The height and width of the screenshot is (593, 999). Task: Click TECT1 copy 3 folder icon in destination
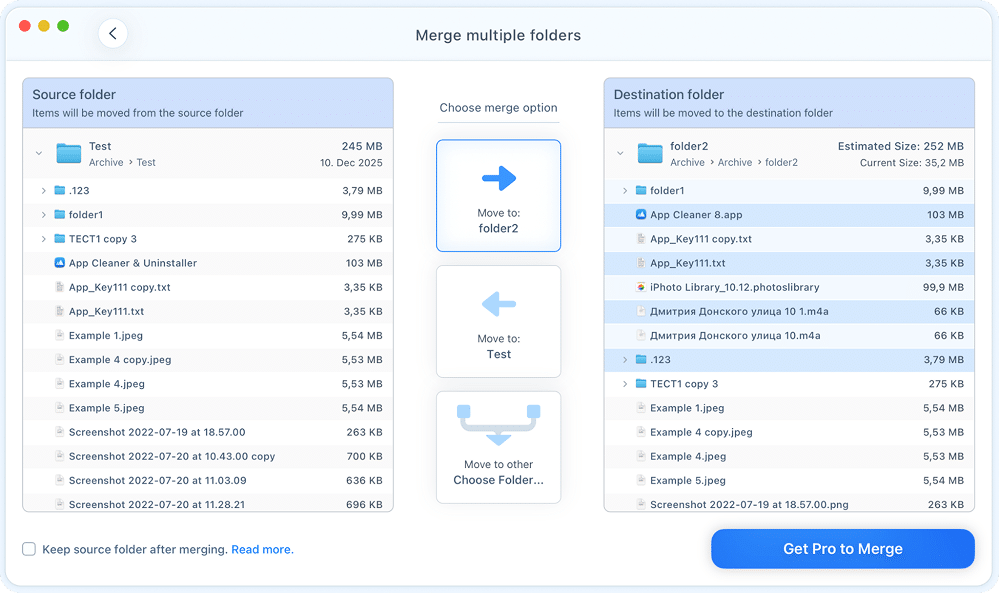641,384
